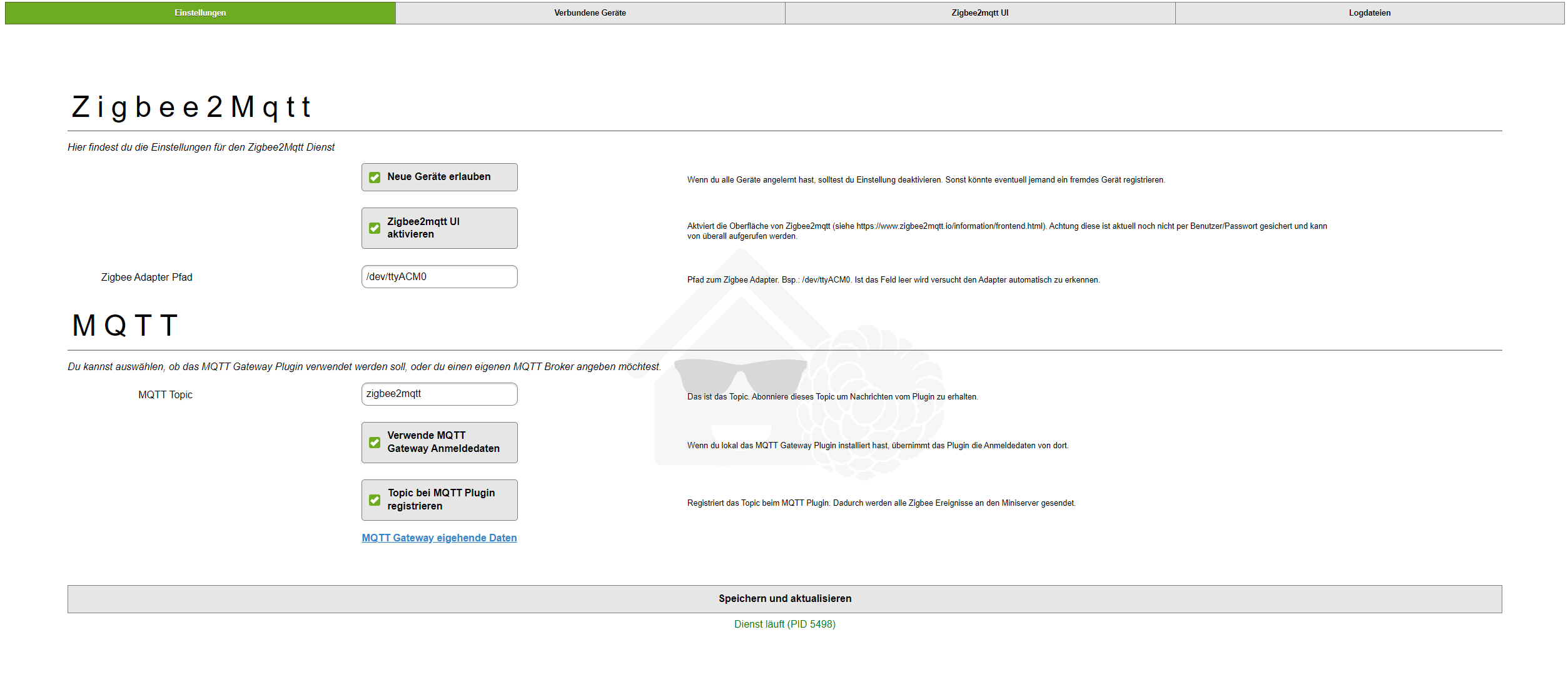Click the Zigbee Adapter Pfad label

[x=146, y=278]
